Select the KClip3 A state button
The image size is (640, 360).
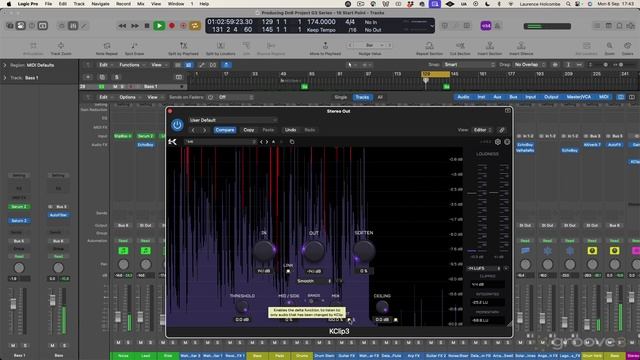273,142
